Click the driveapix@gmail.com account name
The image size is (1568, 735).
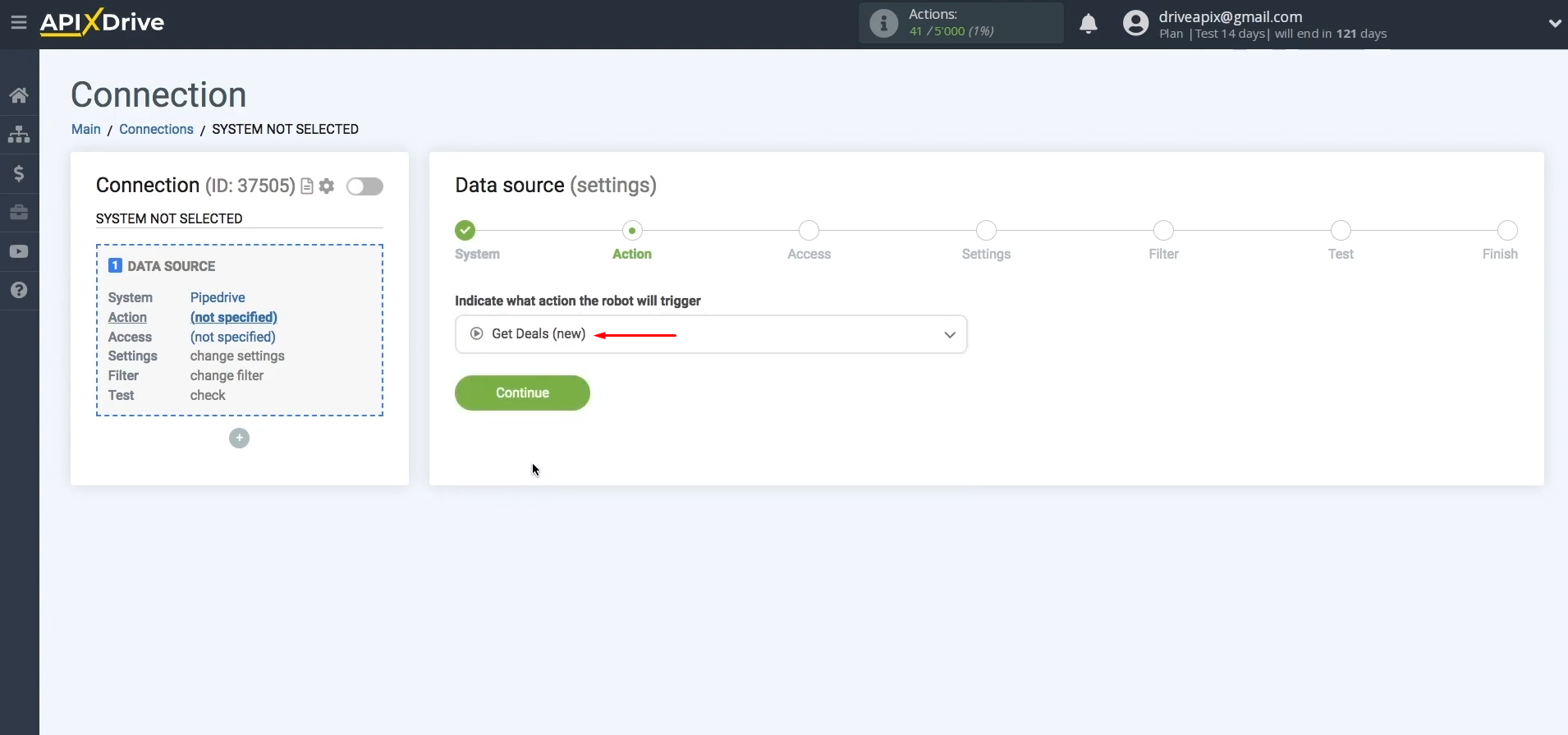pyautogui.click(x=1231, y=16)
